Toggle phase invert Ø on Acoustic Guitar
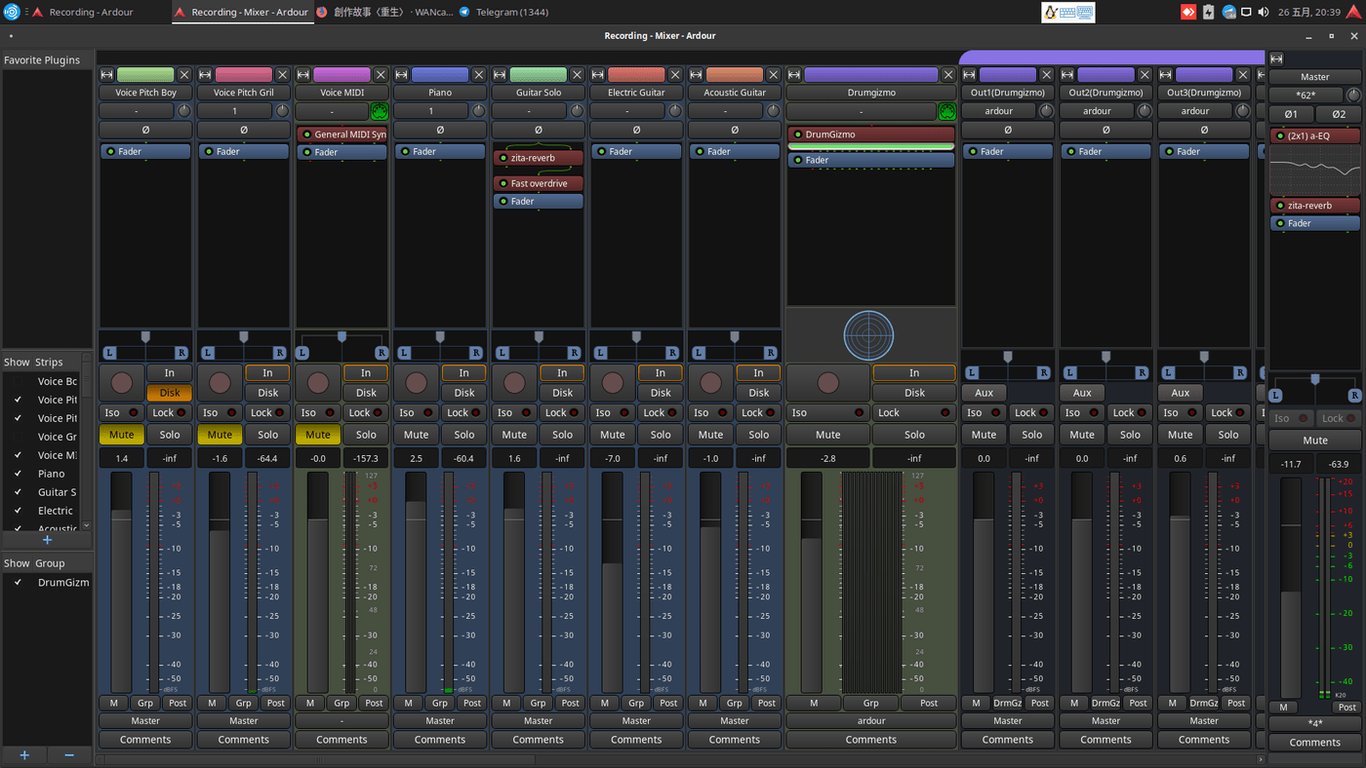The image size is (1366, 768). point(735,130)
